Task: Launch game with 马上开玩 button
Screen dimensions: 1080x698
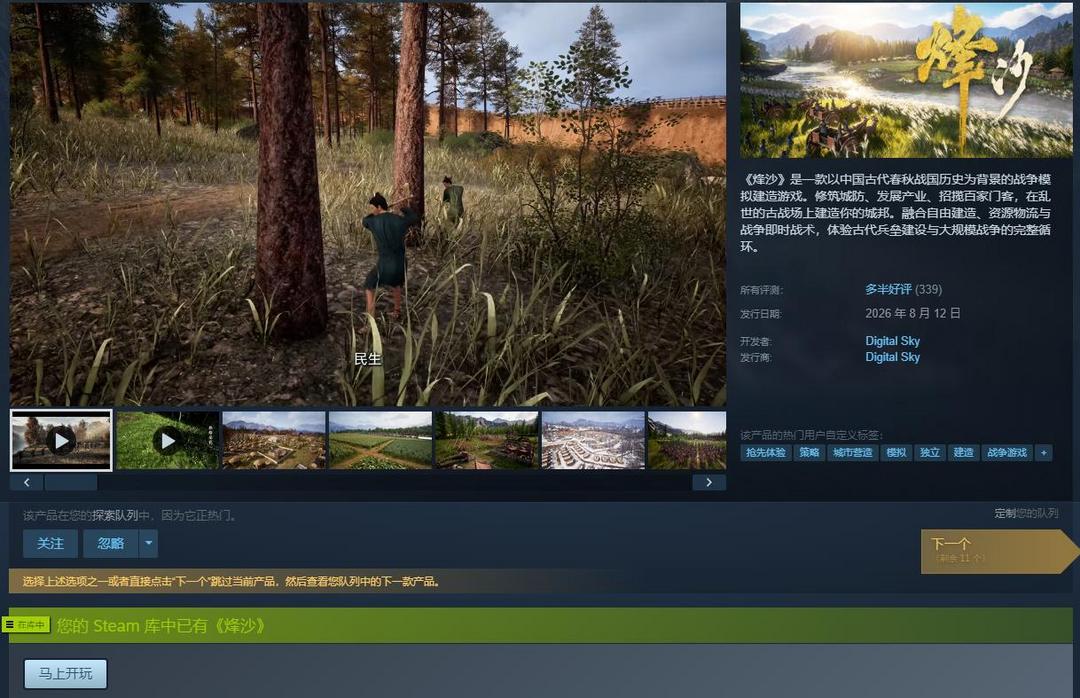Action: [65, 674]
